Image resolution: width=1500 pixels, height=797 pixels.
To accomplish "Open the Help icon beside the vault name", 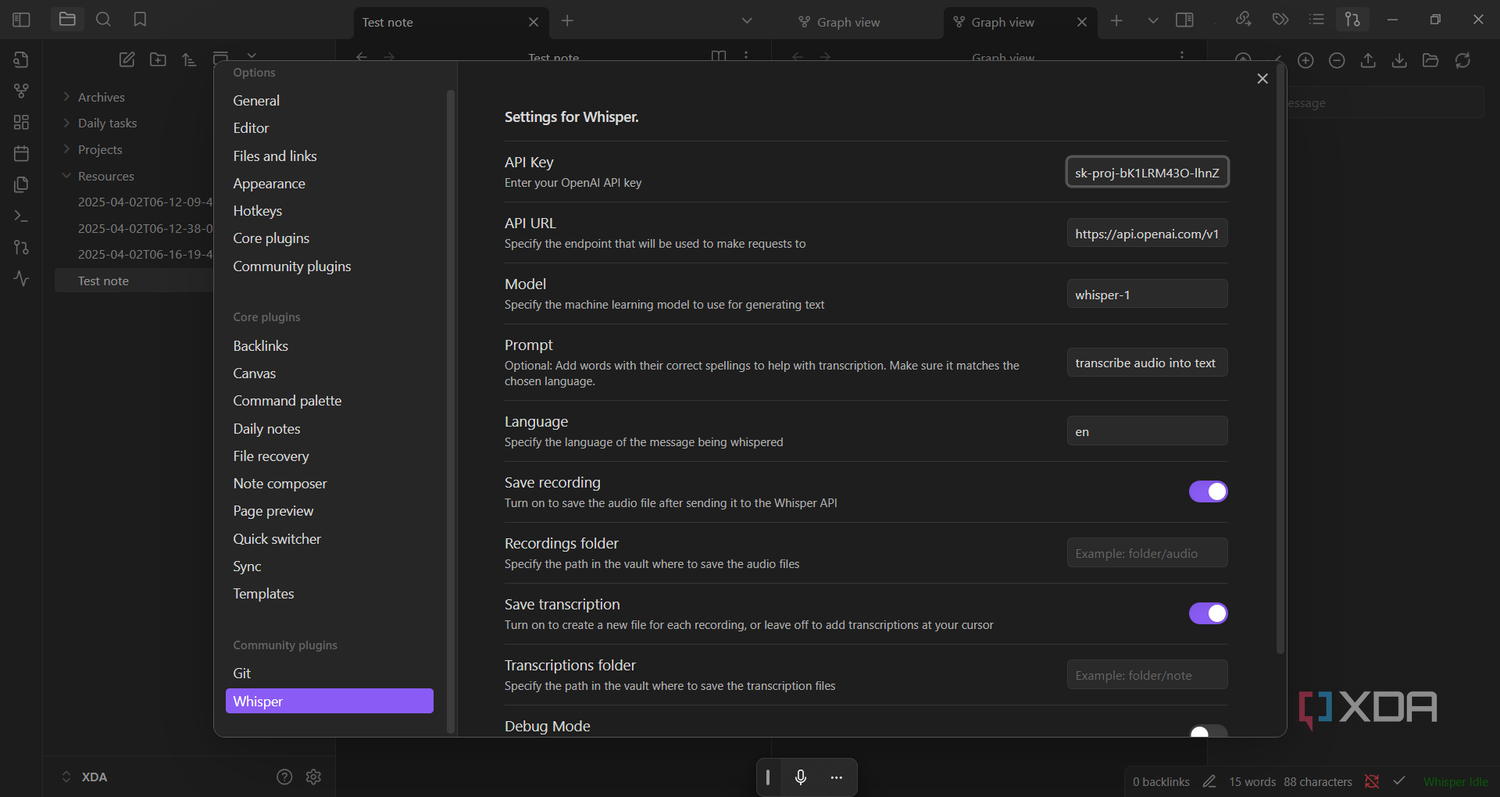I will [284, 777].
